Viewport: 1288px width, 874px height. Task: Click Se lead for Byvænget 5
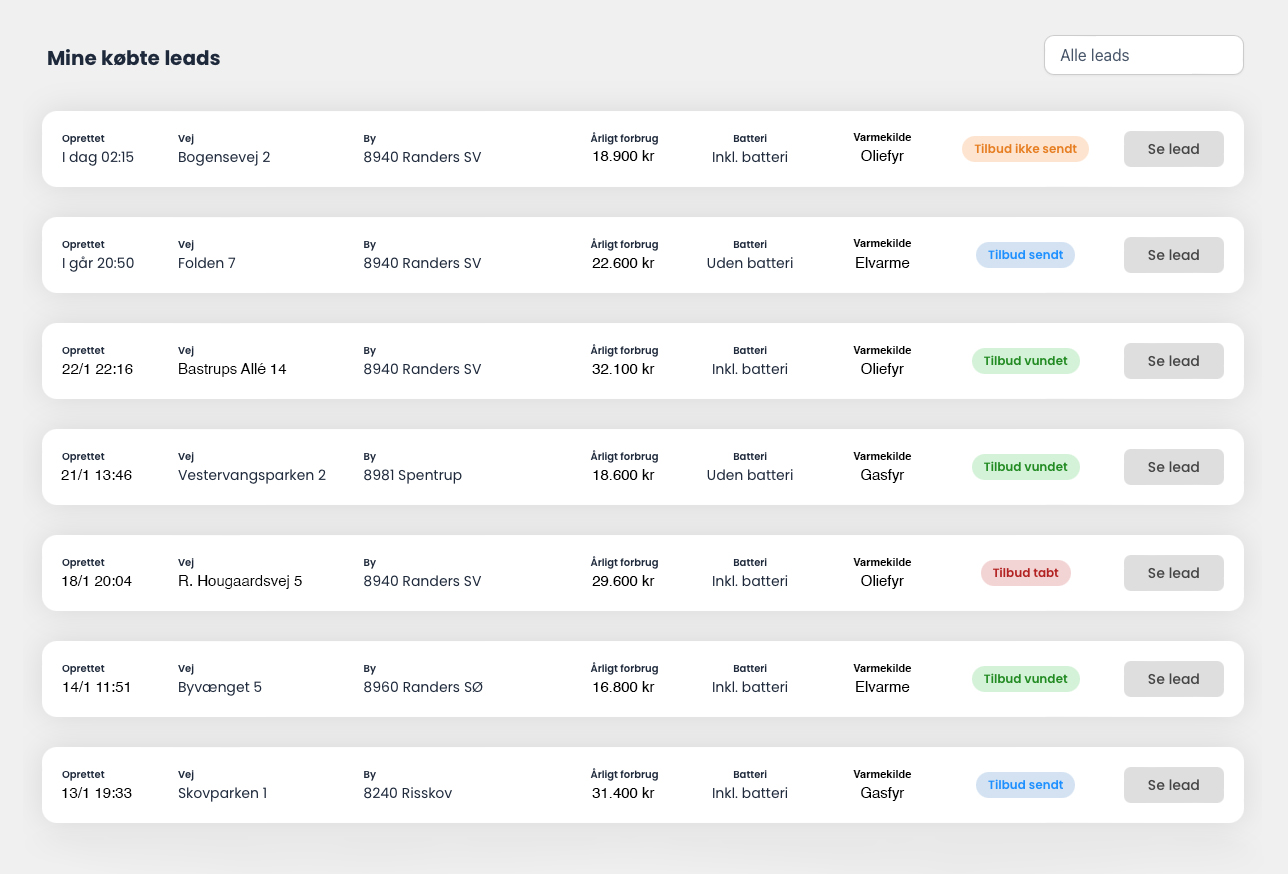tap(1173, 679)
